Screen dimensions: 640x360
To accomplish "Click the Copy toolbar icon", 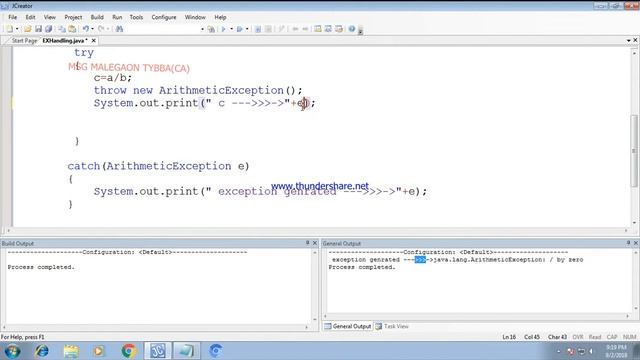I will pyautogui.click(x=62, y=29).
